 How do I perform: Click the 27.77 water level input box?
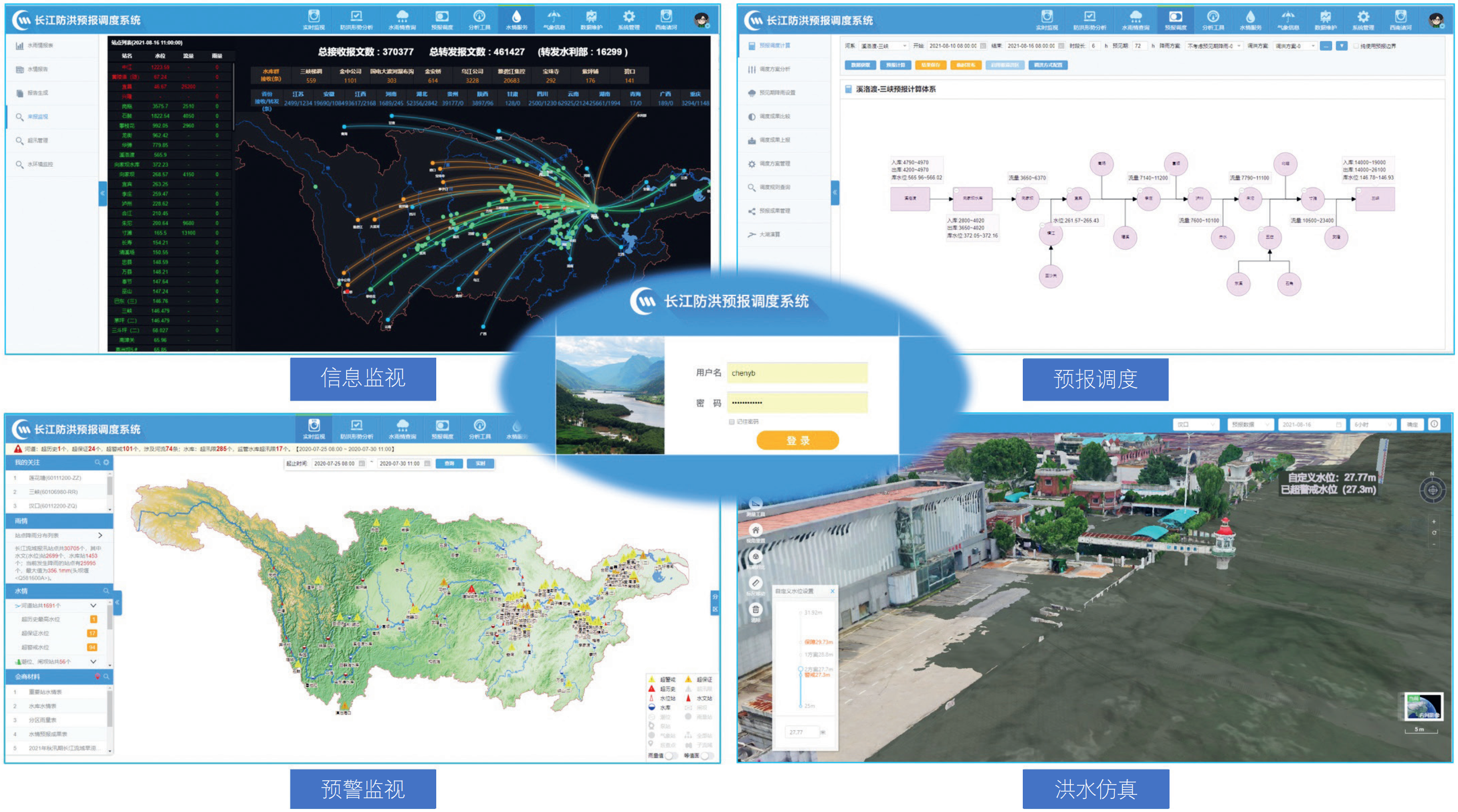[x=801, y=732]
